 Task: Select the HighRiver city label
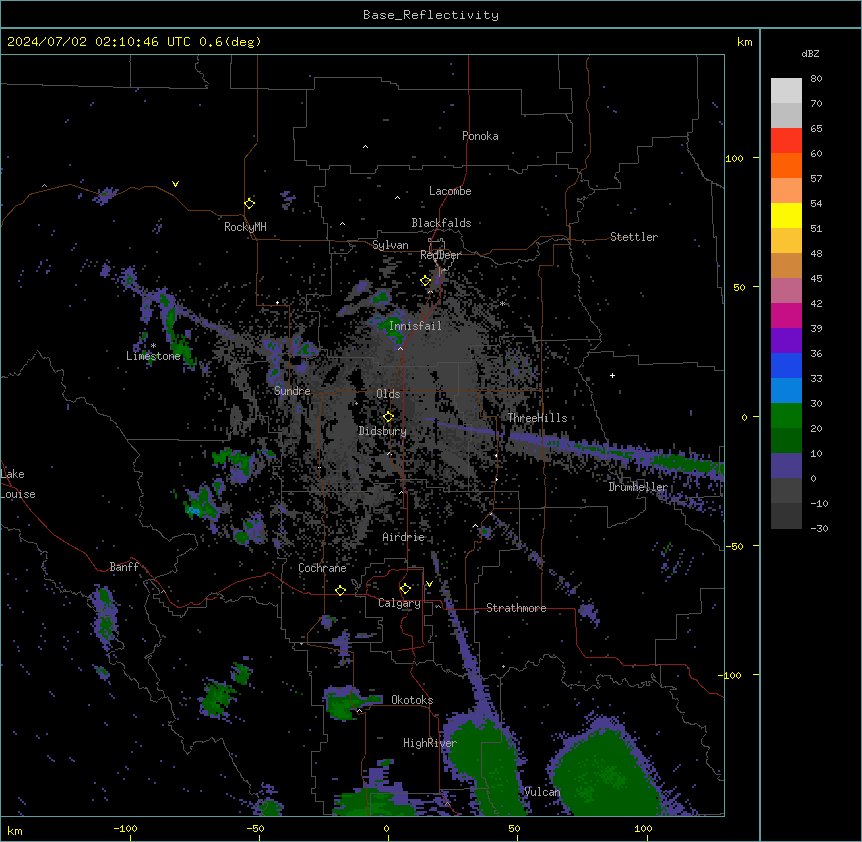pyautogui.click(x=430, y=743)
